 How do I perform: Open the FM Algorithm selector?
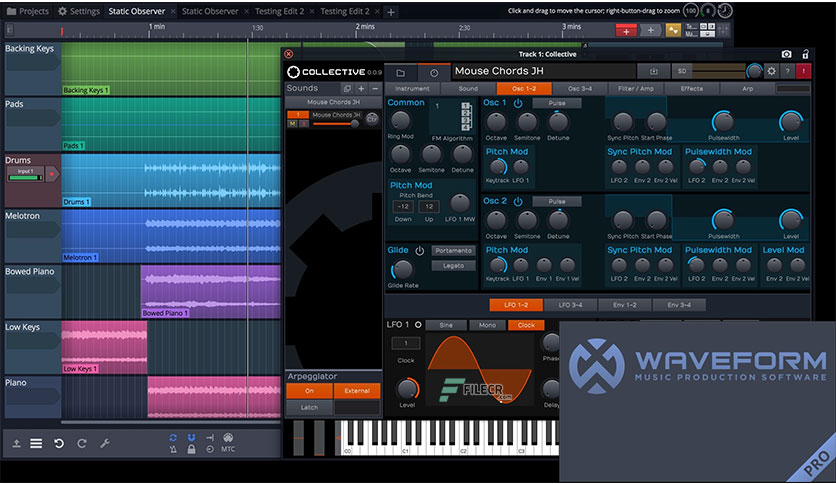tap(452, 116)
